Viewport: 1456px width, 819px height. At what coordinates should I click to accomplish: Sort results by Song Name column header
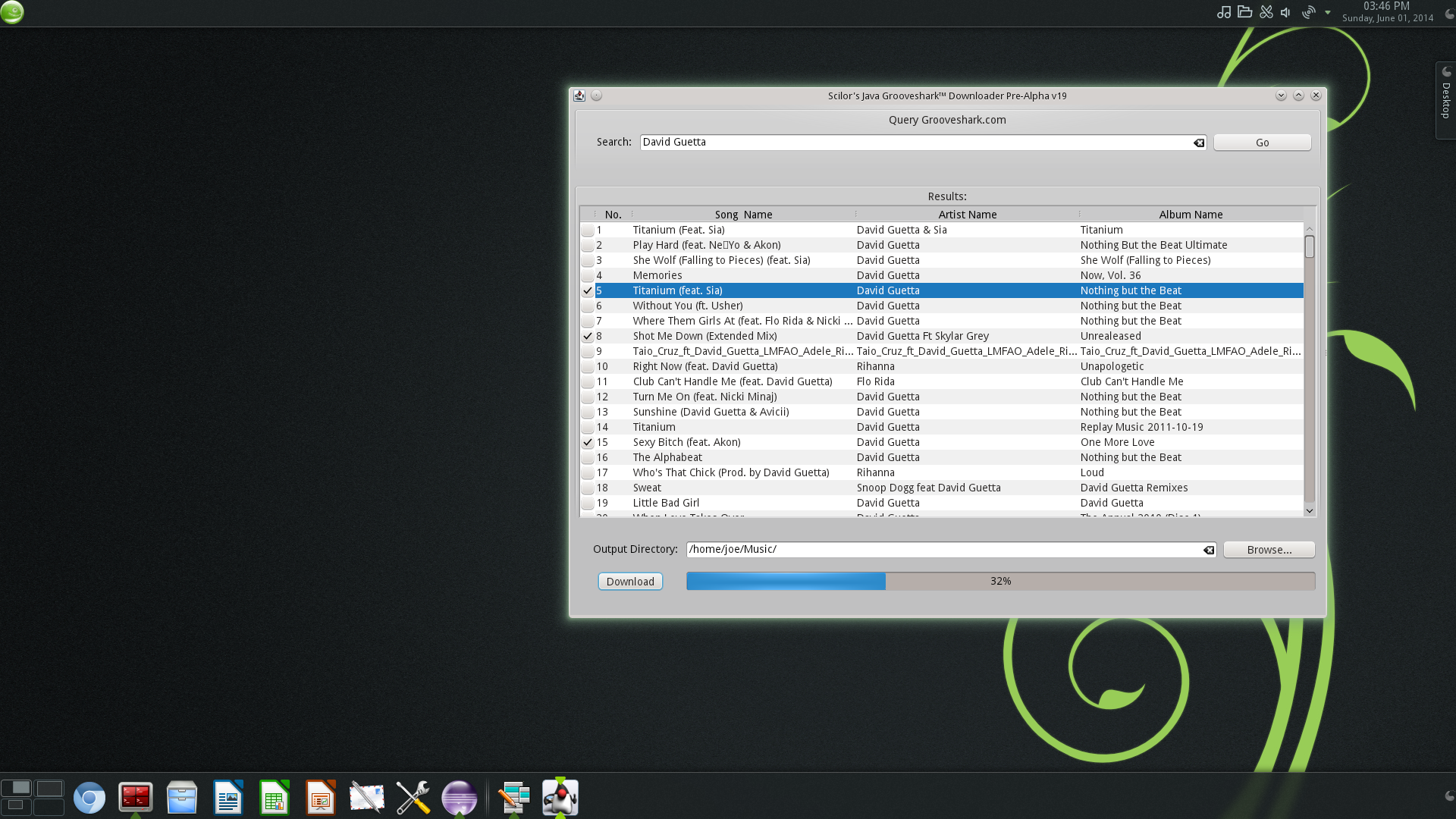click(743, 215)
